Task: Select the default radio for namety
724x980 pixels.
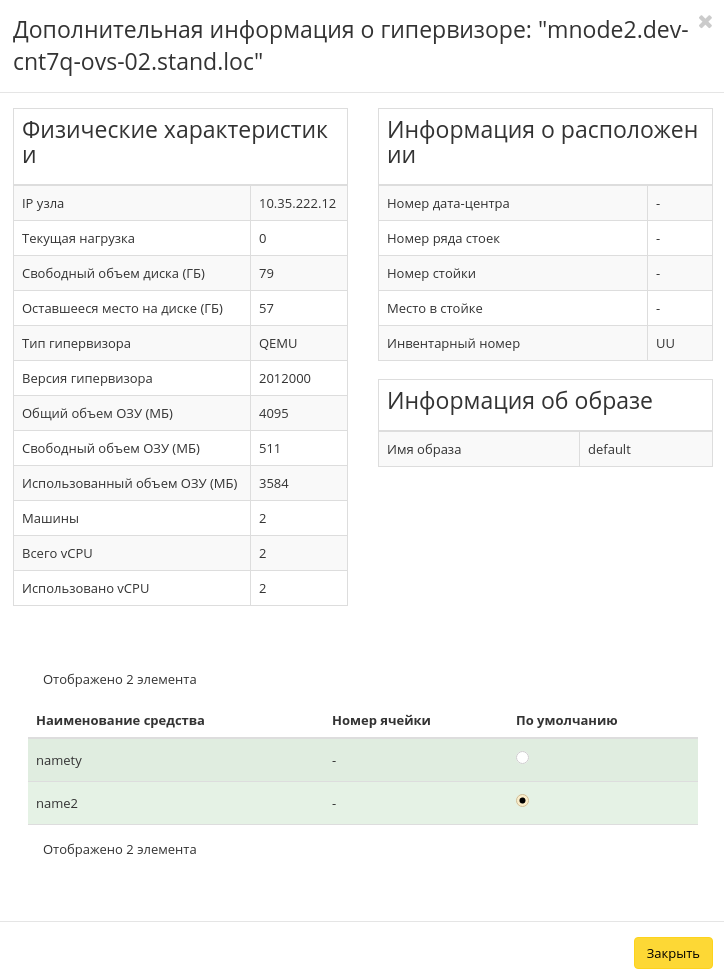Action: 522,758
